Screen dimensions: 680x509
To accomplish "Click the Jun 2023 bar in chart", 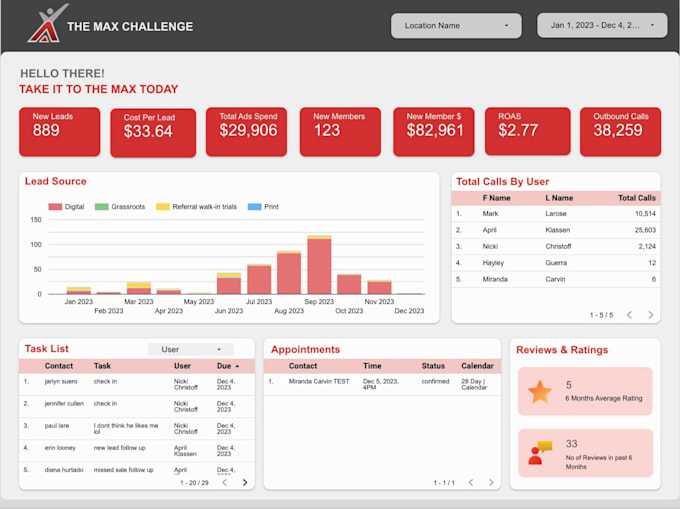I will [x=229, y=284].
